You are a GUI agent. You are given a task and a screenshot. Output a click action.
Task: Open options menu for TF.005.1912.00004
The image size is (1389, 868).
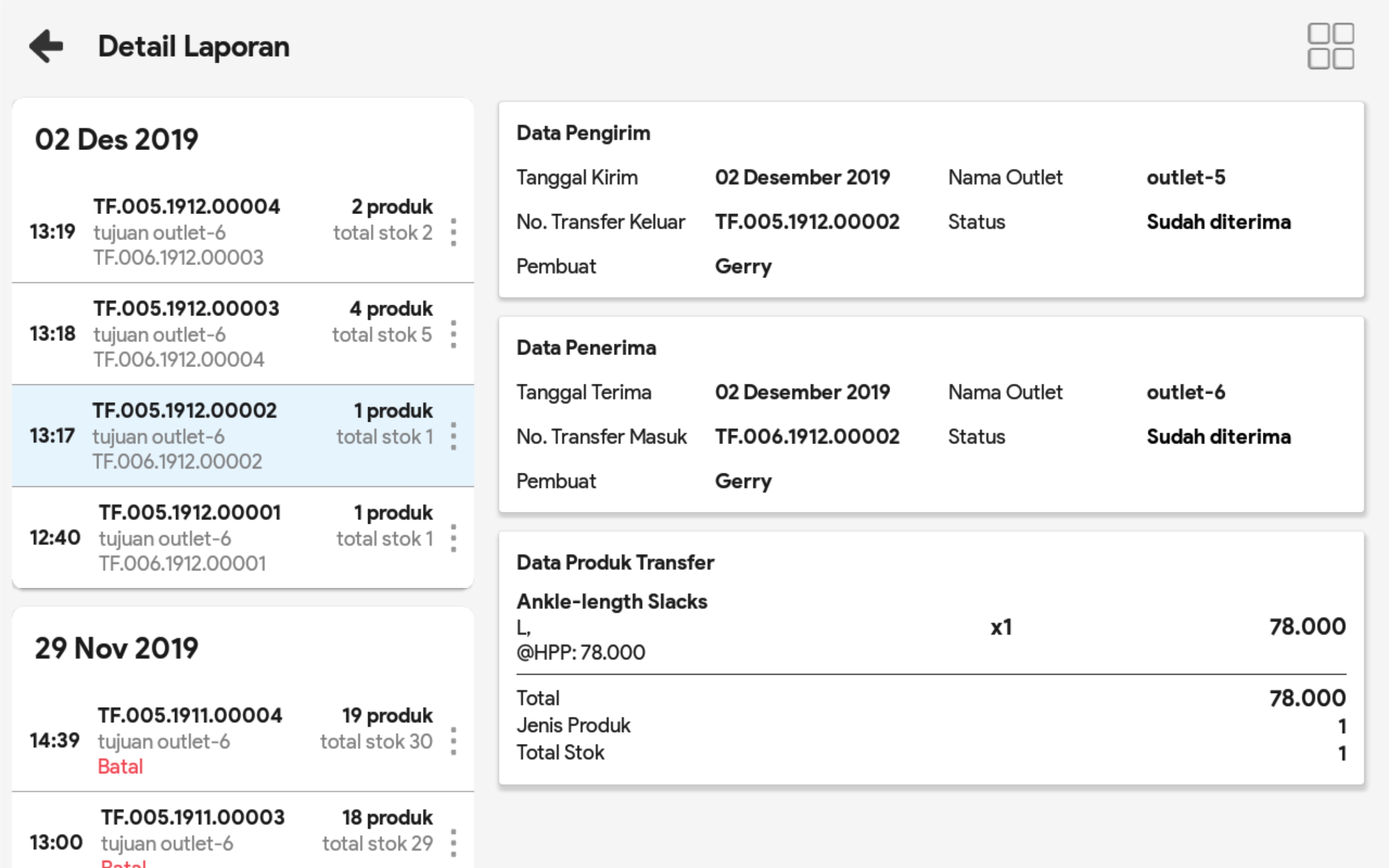pyautogui.click(x=454, y=232)
